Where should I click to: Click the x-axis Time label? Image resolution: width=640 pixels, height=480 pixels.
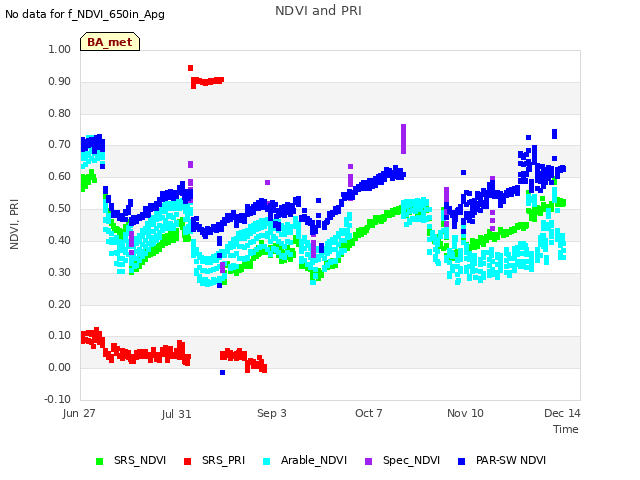click(x=566, y=429)
